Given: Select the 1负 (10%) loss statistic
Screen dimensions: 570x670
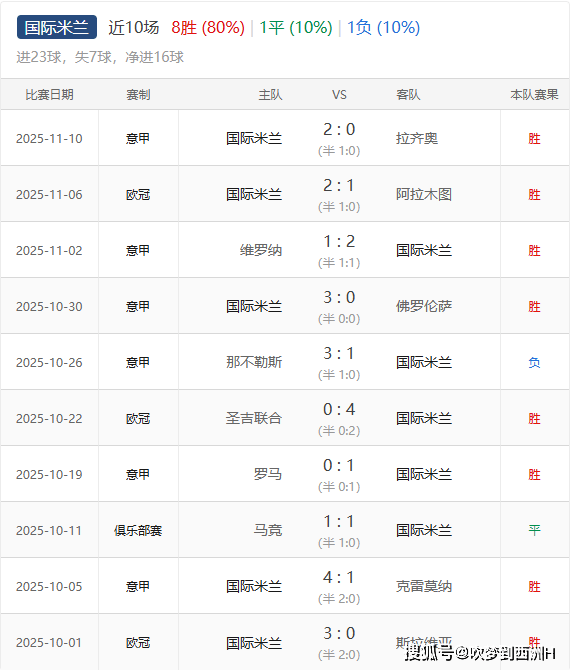Looking at the screenshot, I should tap(383, 28).
